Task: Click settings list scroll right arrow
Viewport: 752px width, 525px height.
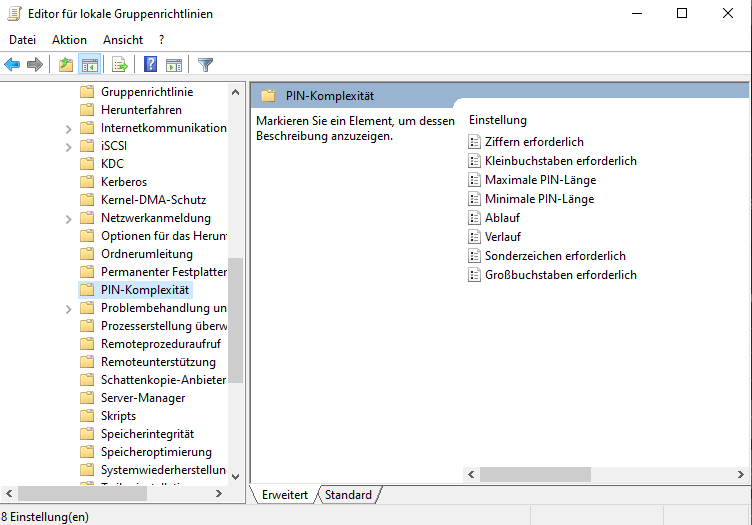Action: 740,475
